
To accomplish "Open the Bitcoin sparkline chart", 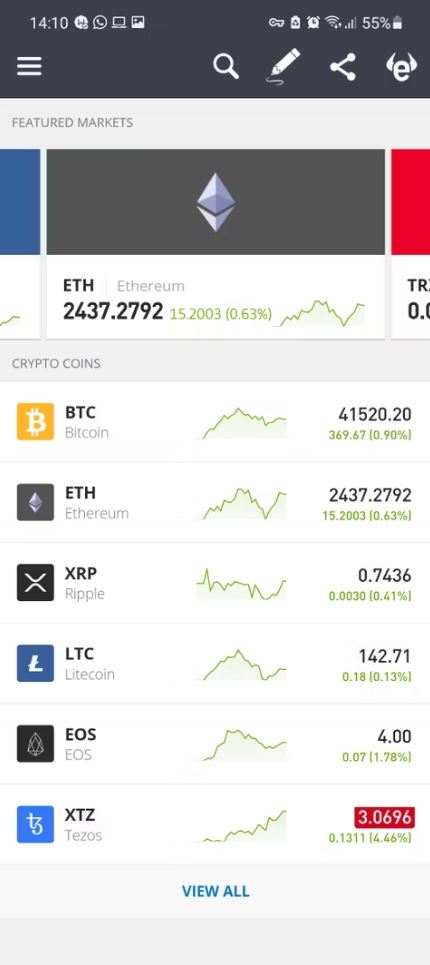I will click(244, 423).
